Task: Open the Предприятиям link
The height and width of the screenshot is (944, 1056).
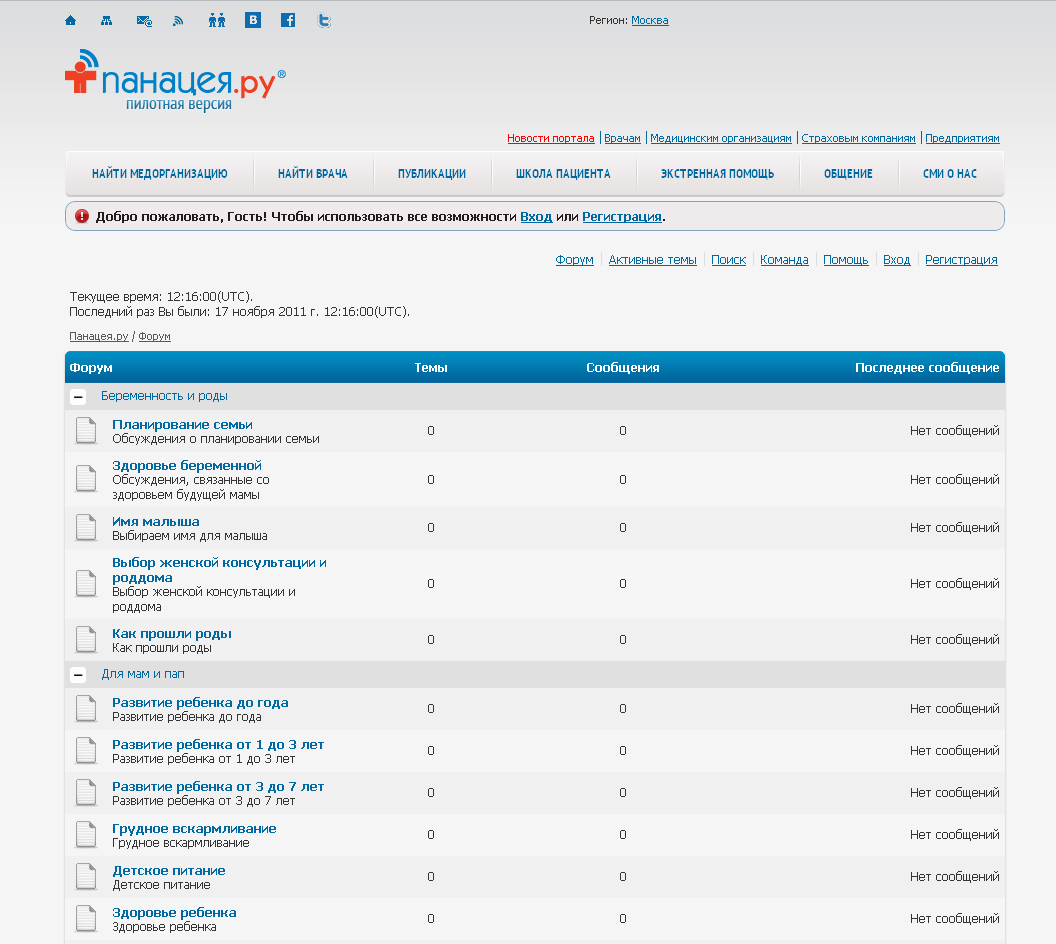Action: (x=962, y=138)
